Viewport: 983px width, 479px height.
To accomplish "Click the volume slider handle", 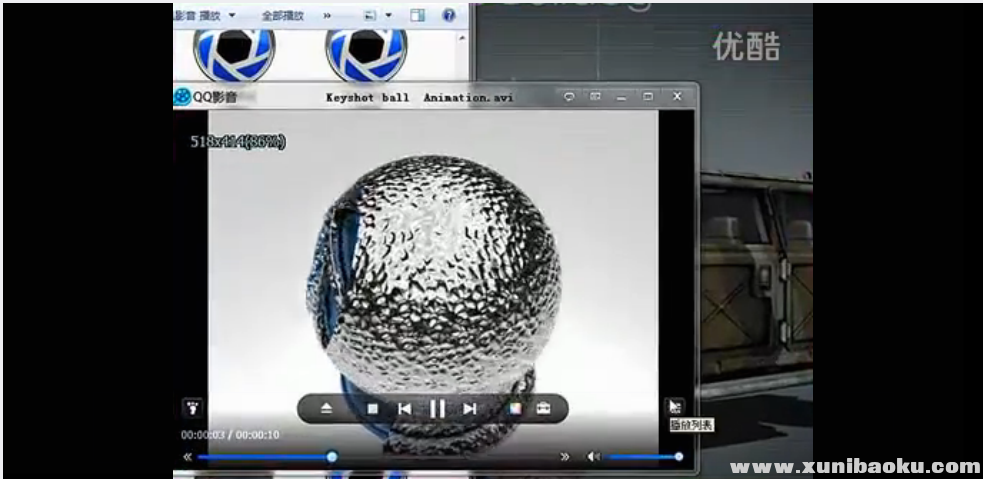I will tap(679, 457).
